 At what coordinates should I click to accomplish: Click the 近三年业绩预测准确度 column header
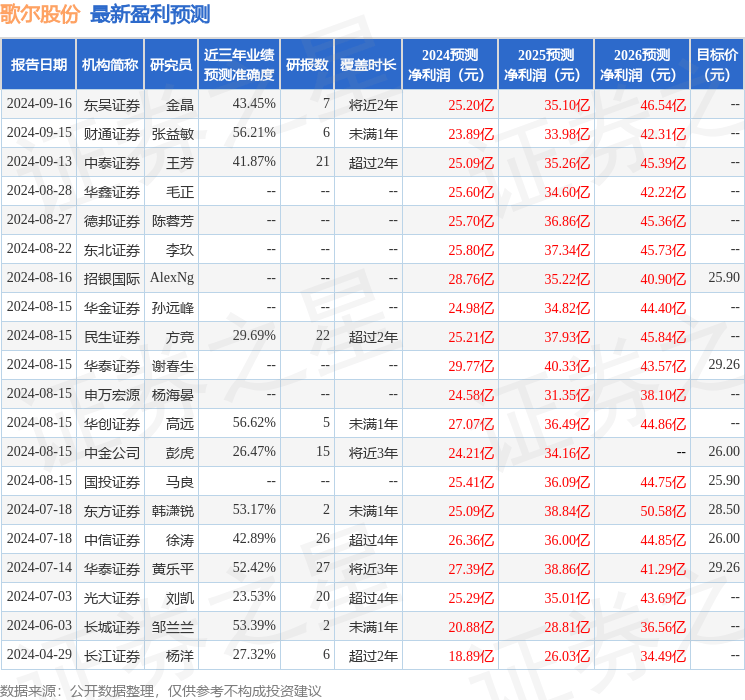(x=239, y=65)
